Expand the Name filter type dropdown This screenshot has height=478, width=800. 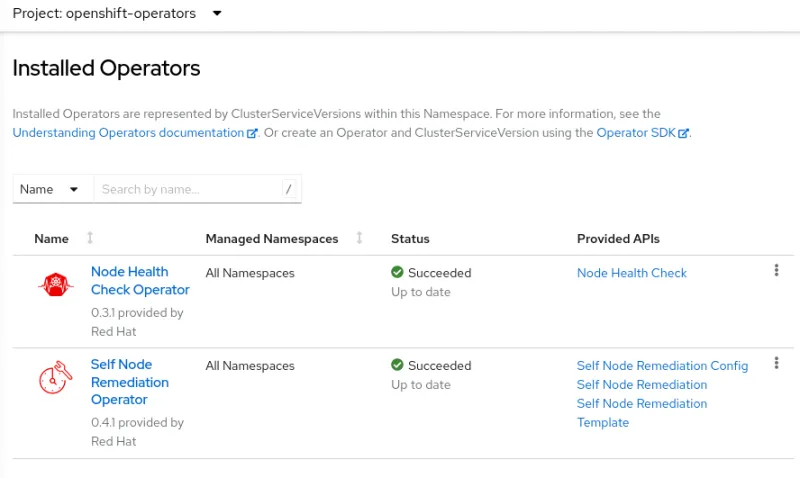click(x=53, y=189)
